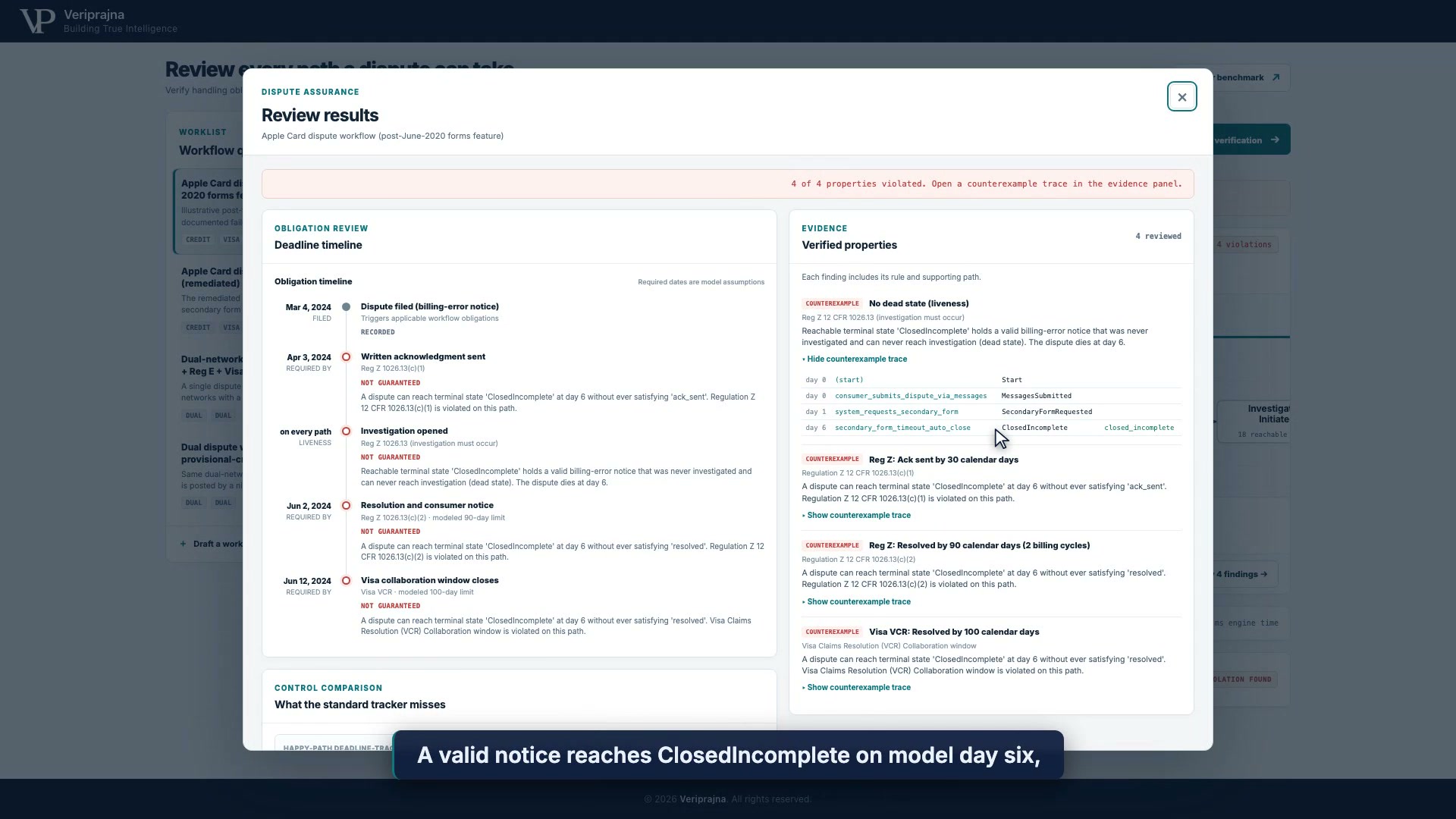The width and height of the screenshot is (1456, 819).
Task: Click the 4 violations badge in background
Action: tap(1245, 245)
